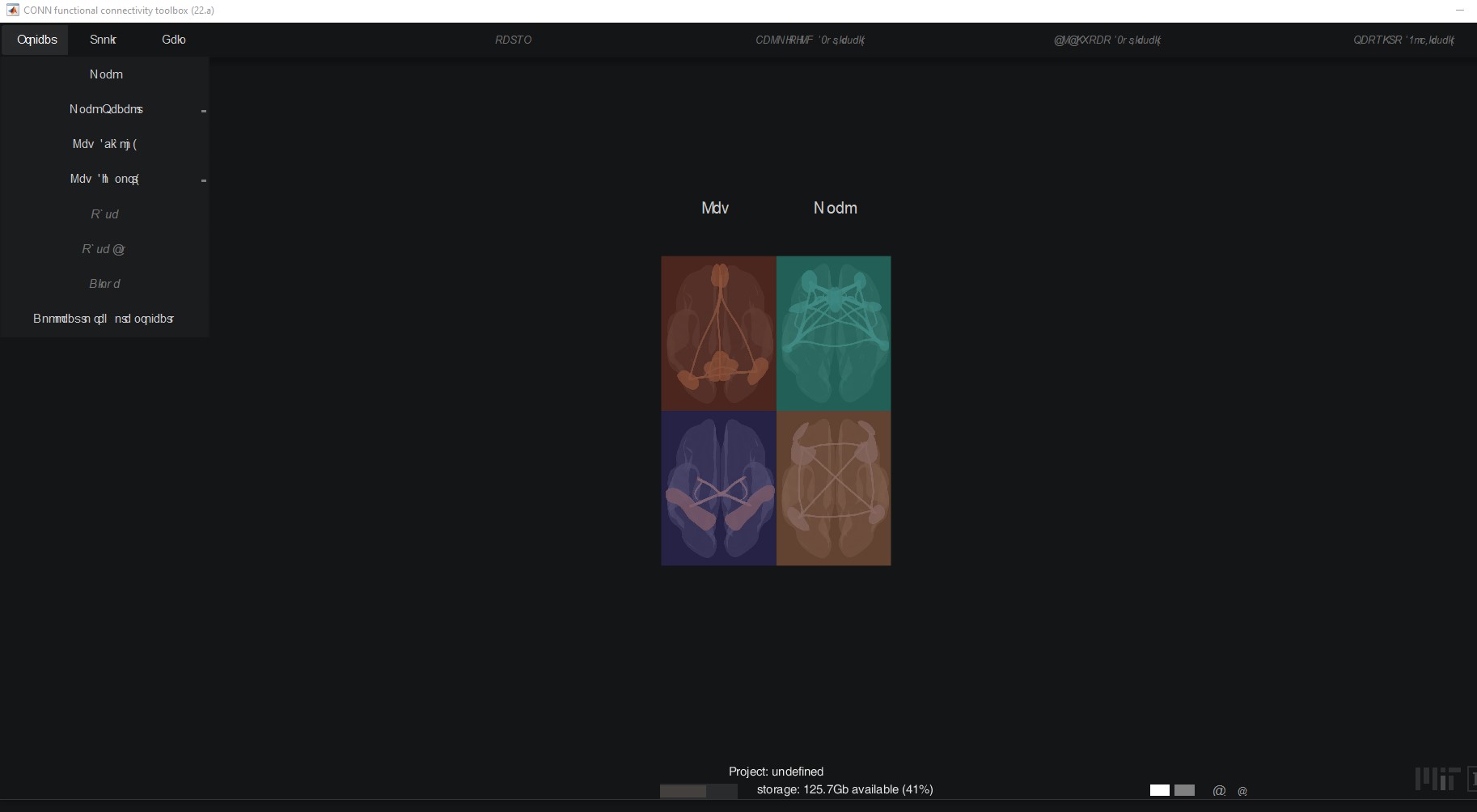Expand the "Mdv 'hl onqs(" submenu arrow

[x=203, y=180]
